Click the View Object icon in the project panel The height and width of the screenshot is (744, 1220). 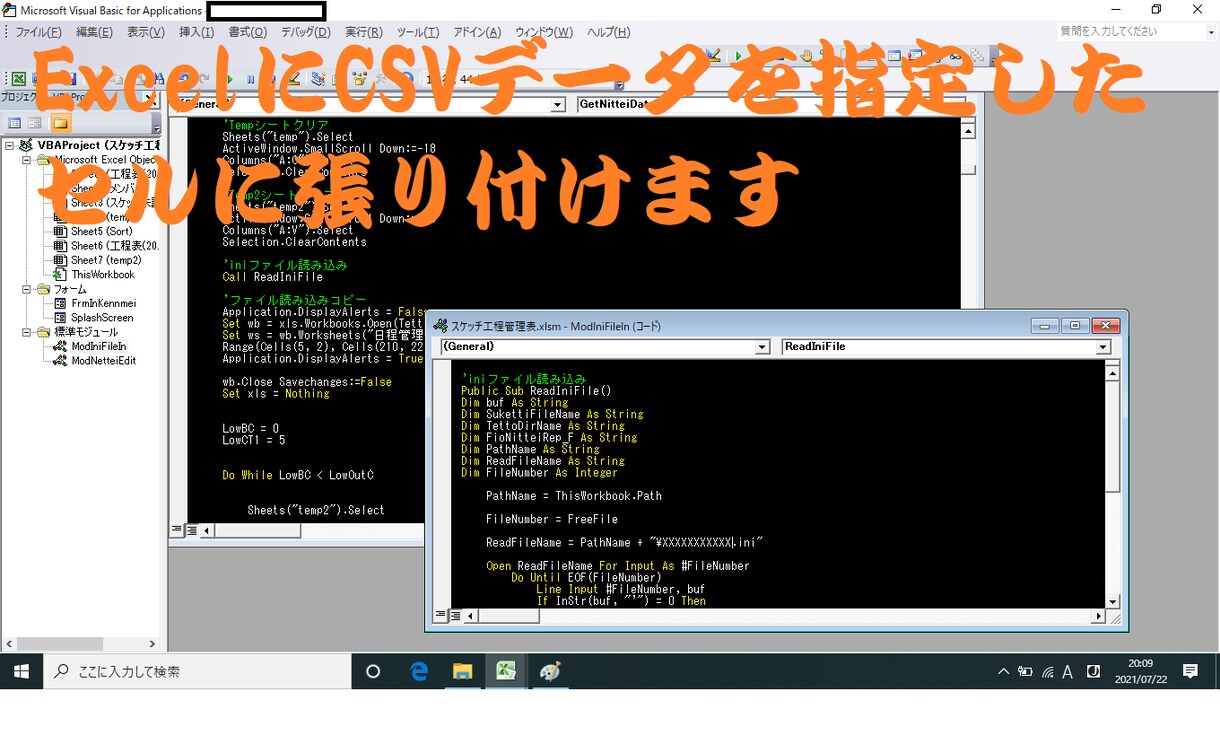point(35,123)
